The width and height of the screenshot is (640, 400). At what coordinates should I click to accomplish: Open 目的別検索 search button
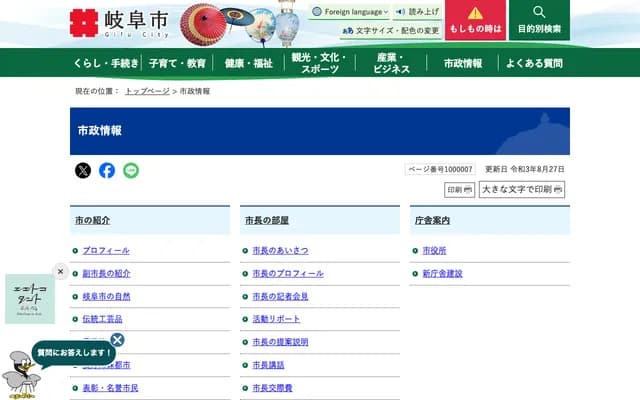coord(539,20)
